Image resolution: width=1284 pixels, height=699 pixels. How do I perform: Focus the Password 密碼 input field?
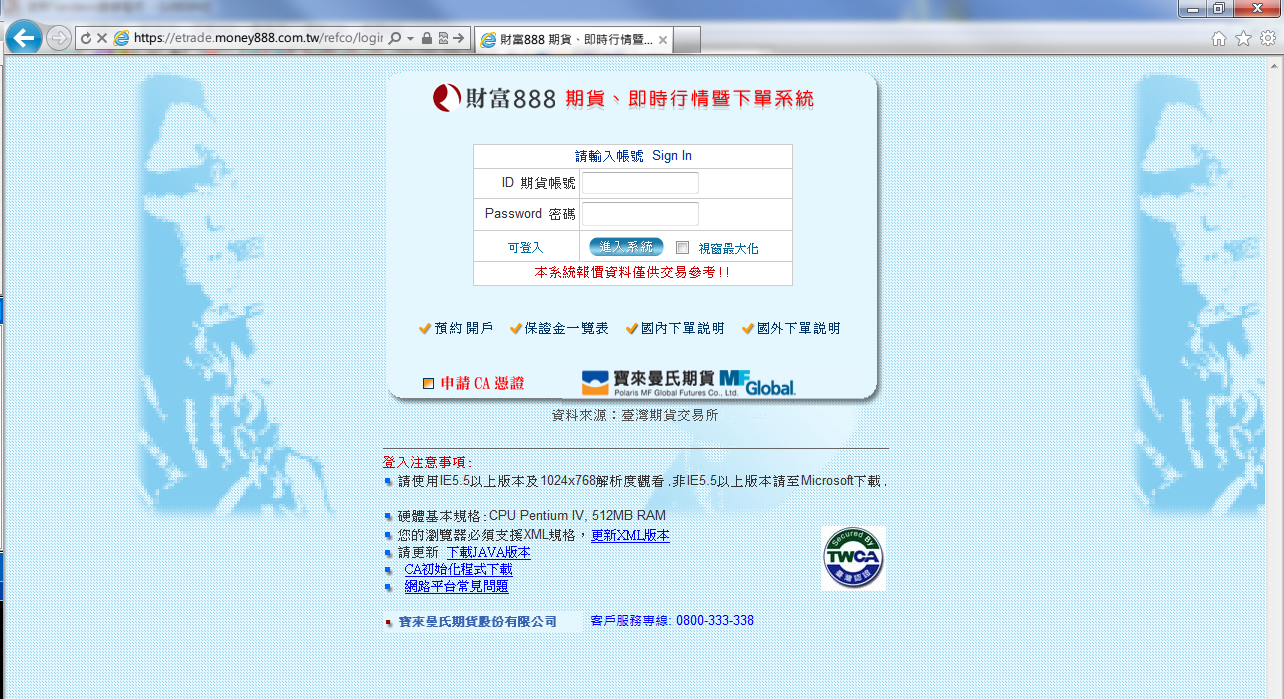coord(640,214)
